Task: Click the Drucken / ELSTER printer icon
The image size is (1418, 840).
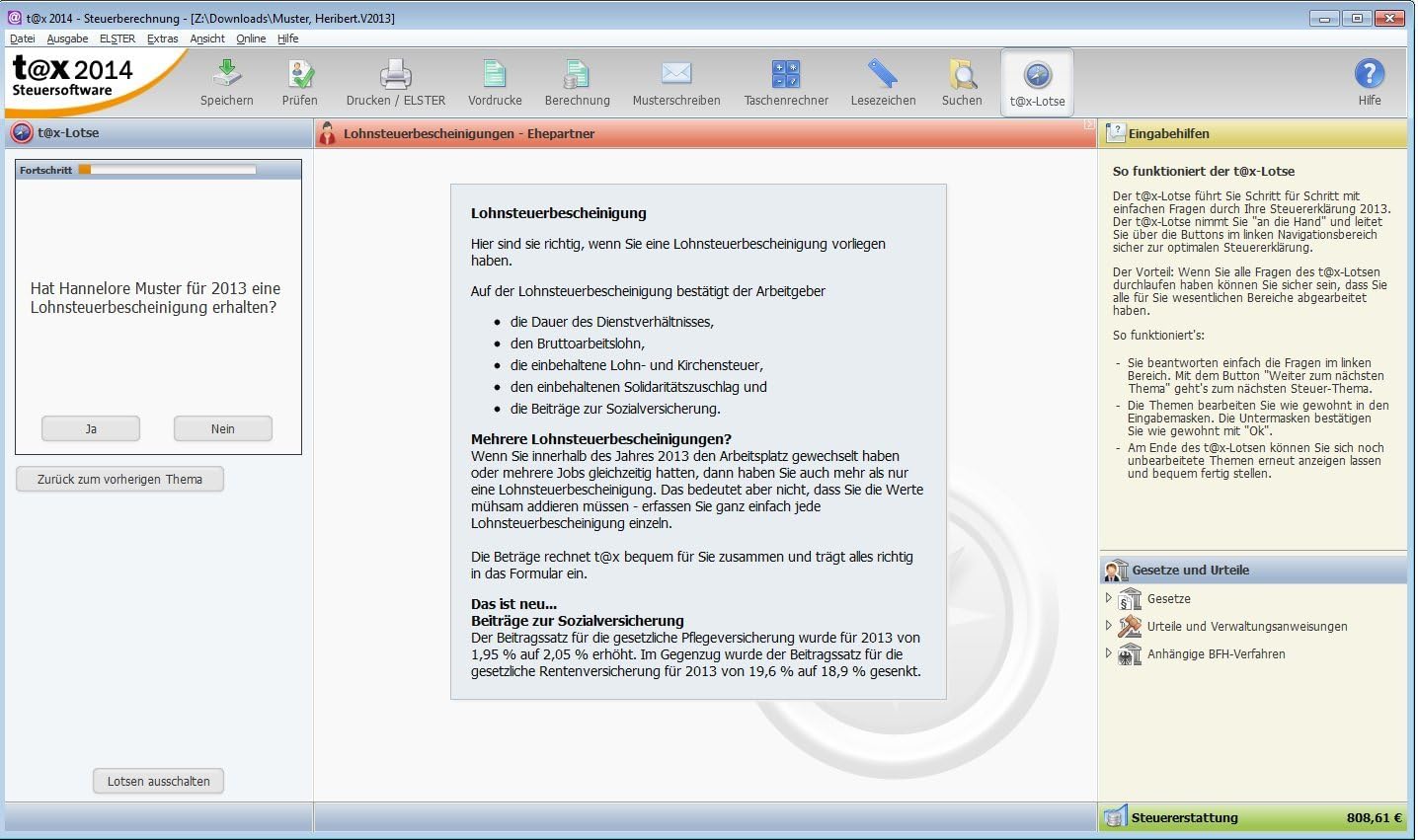Action: (396, 75)
